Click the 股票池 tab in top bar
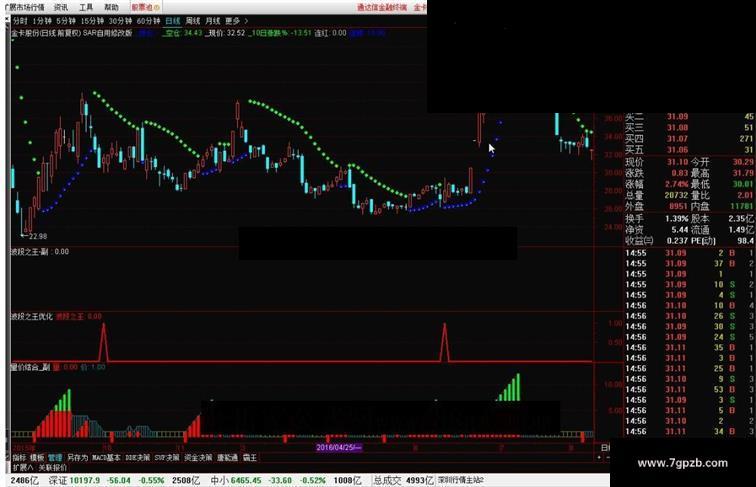756x487 pixels. [145, 7]
